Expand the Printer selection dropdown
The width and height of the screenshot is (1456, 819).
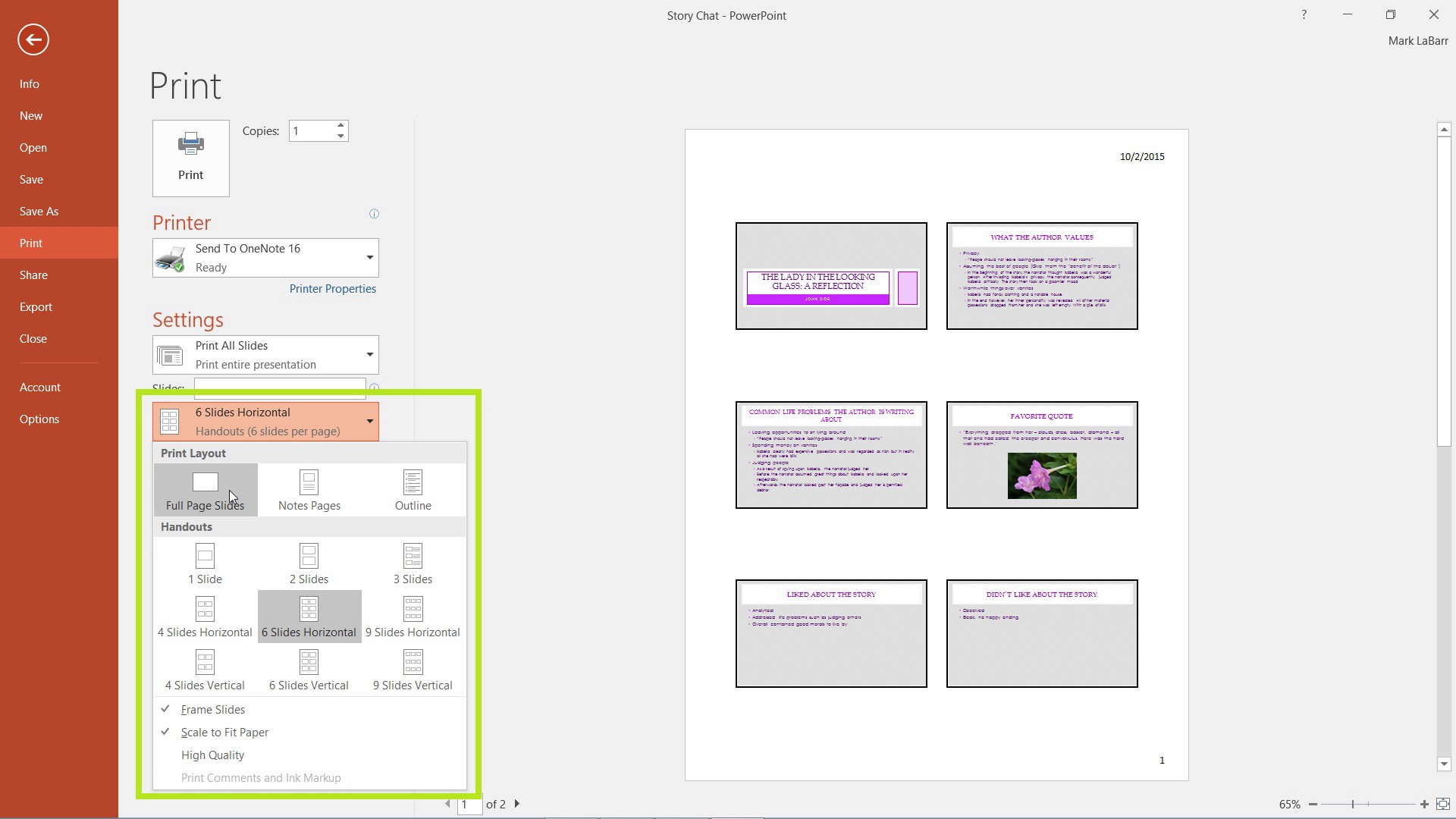(369, 257)
